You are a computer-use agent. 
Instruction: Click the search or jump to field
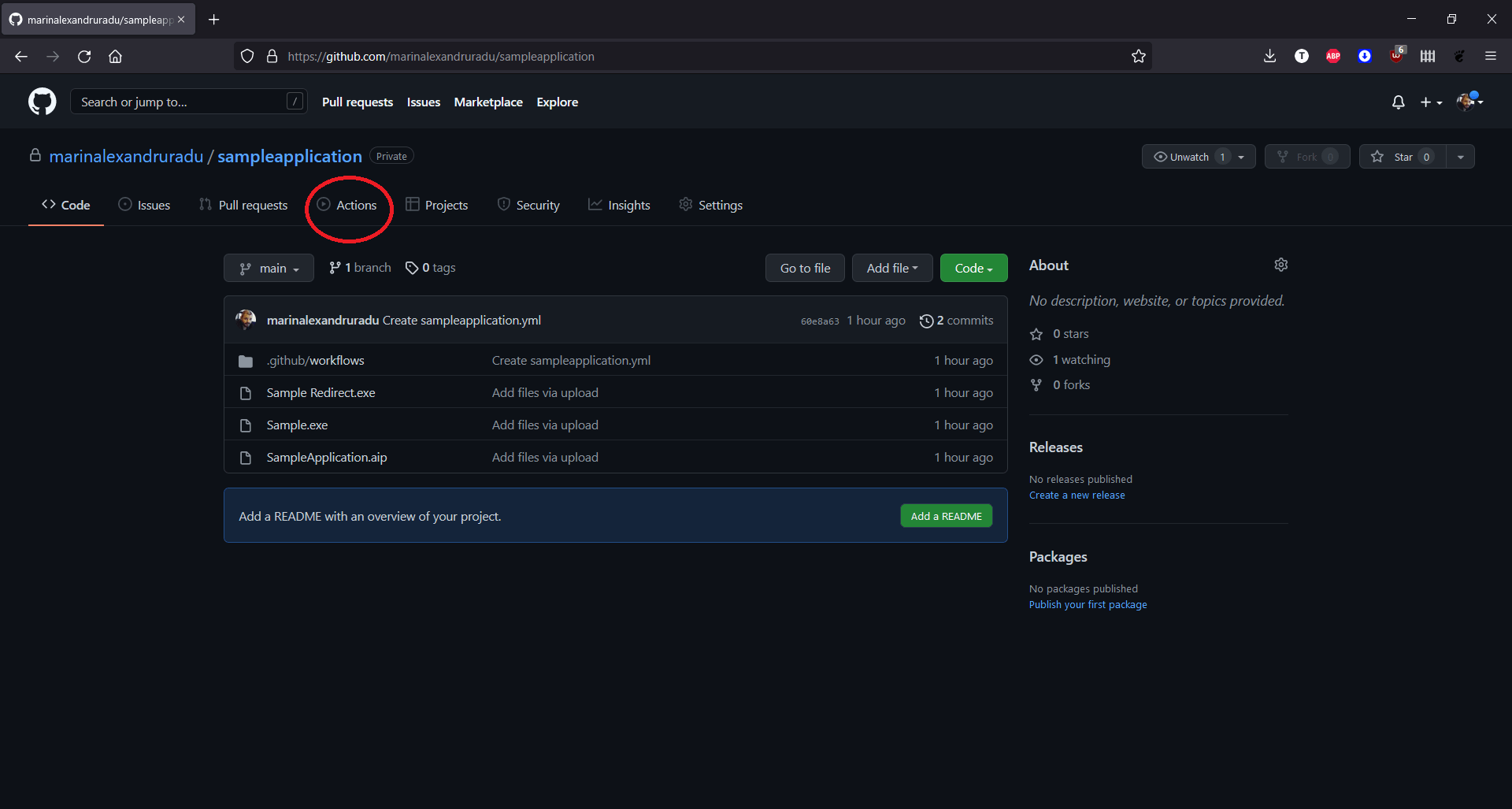click(188, 101)
